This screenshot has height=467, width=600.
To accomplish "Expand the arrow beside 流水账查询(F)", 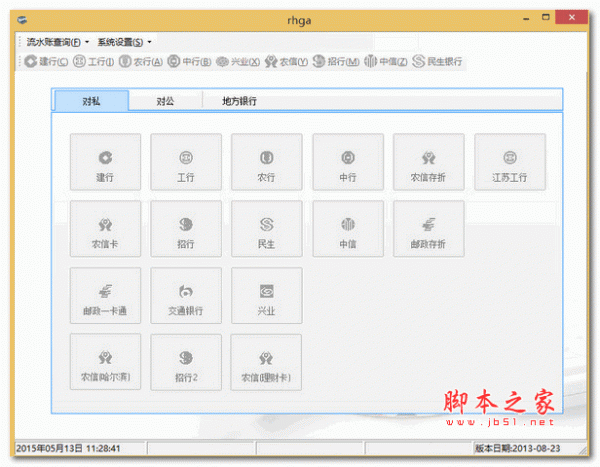I will click(x=87, y=42).
